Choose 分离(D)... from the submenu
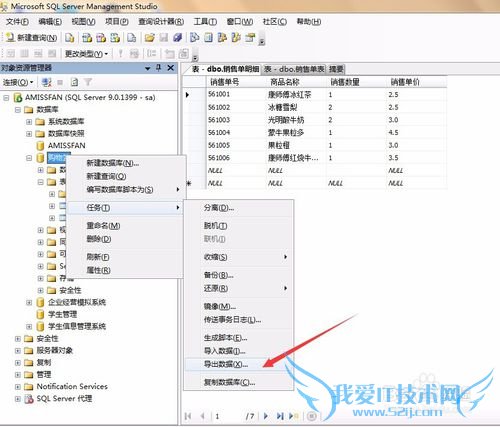Viewport: 500px width, 427px height. [x=238, y=208]
